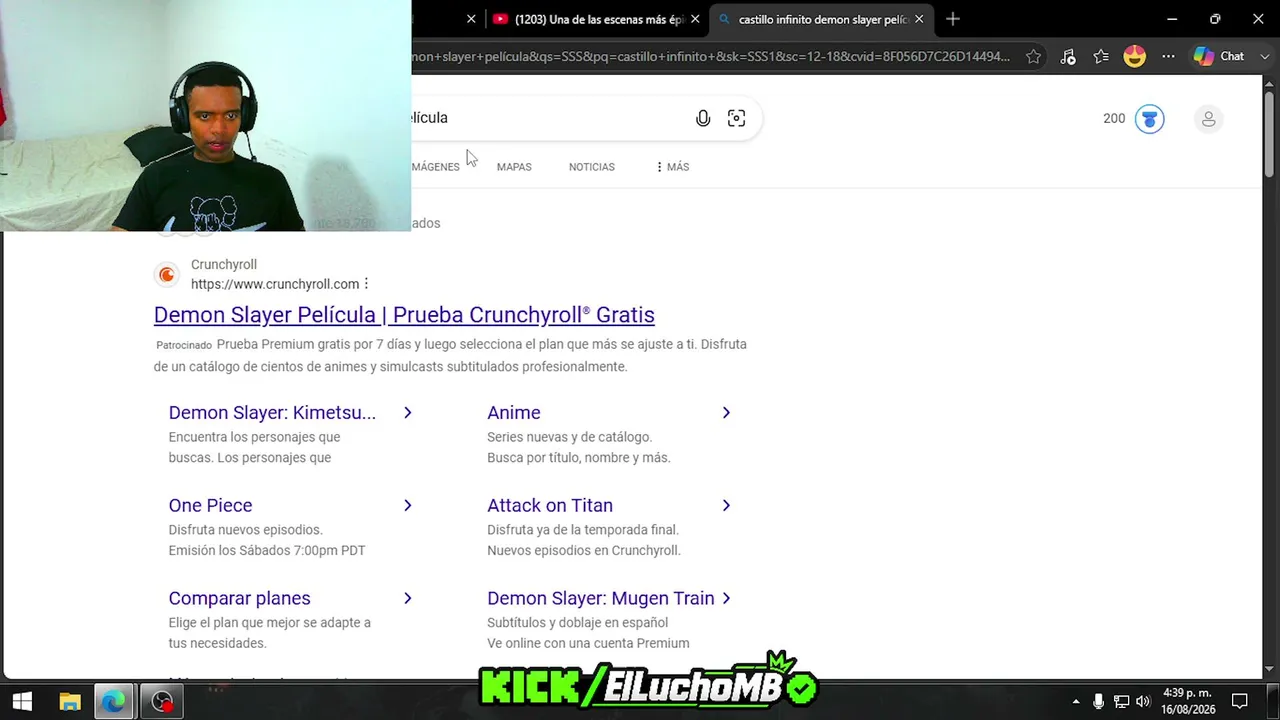Open visual search camera icon
Screen dimensions: 1280x720
736,118
